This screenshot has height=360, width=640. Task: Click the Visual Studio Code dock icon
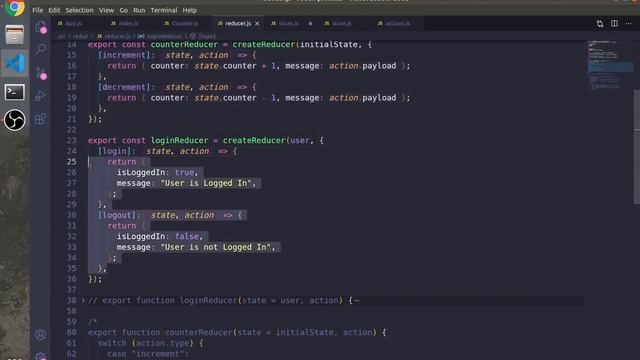coord(15,63)
